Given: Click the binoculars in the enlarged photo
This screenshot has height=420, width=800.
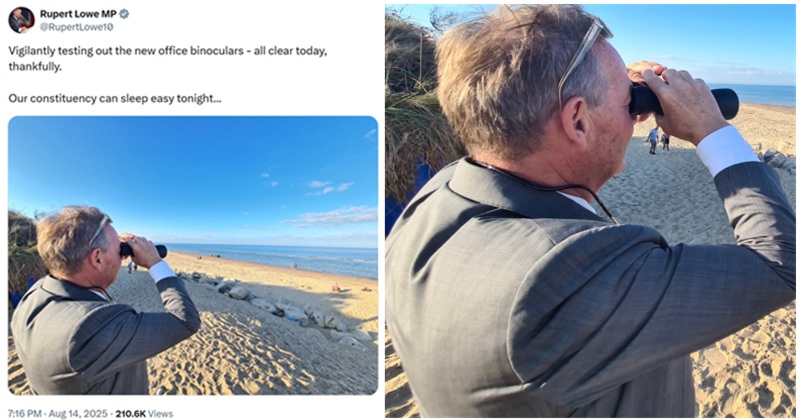Looking at the screenshot, I should pos(684,100).
